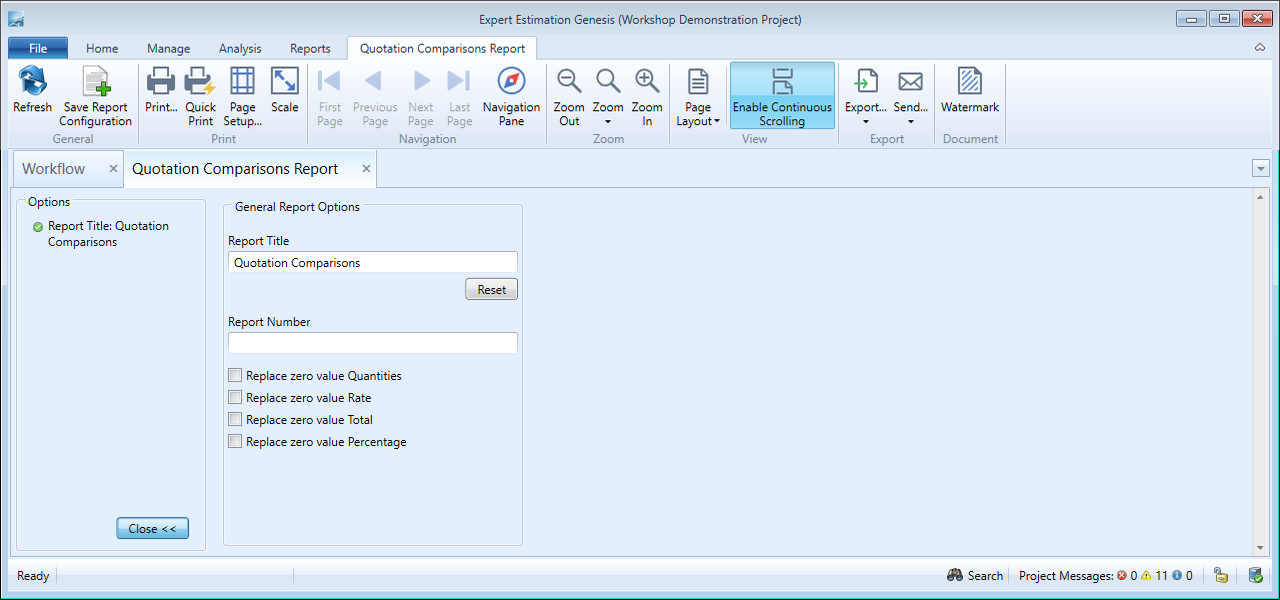Viewport: 1280px width, 600px height.
Task: Click into the Report Number field
Action: (x=372, y=343)
